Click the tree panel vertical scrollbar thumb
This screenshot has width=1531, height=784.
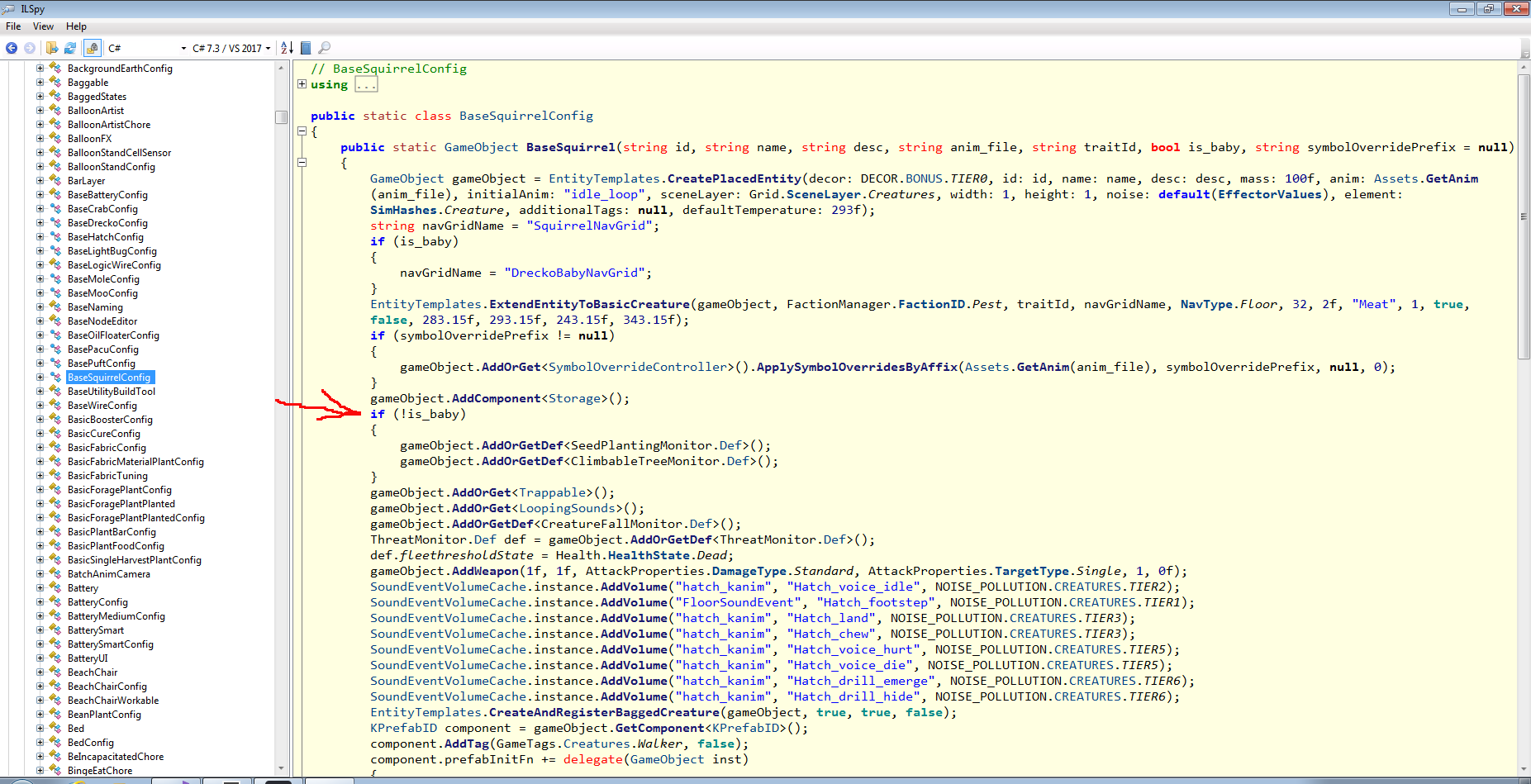coord(281,116)
